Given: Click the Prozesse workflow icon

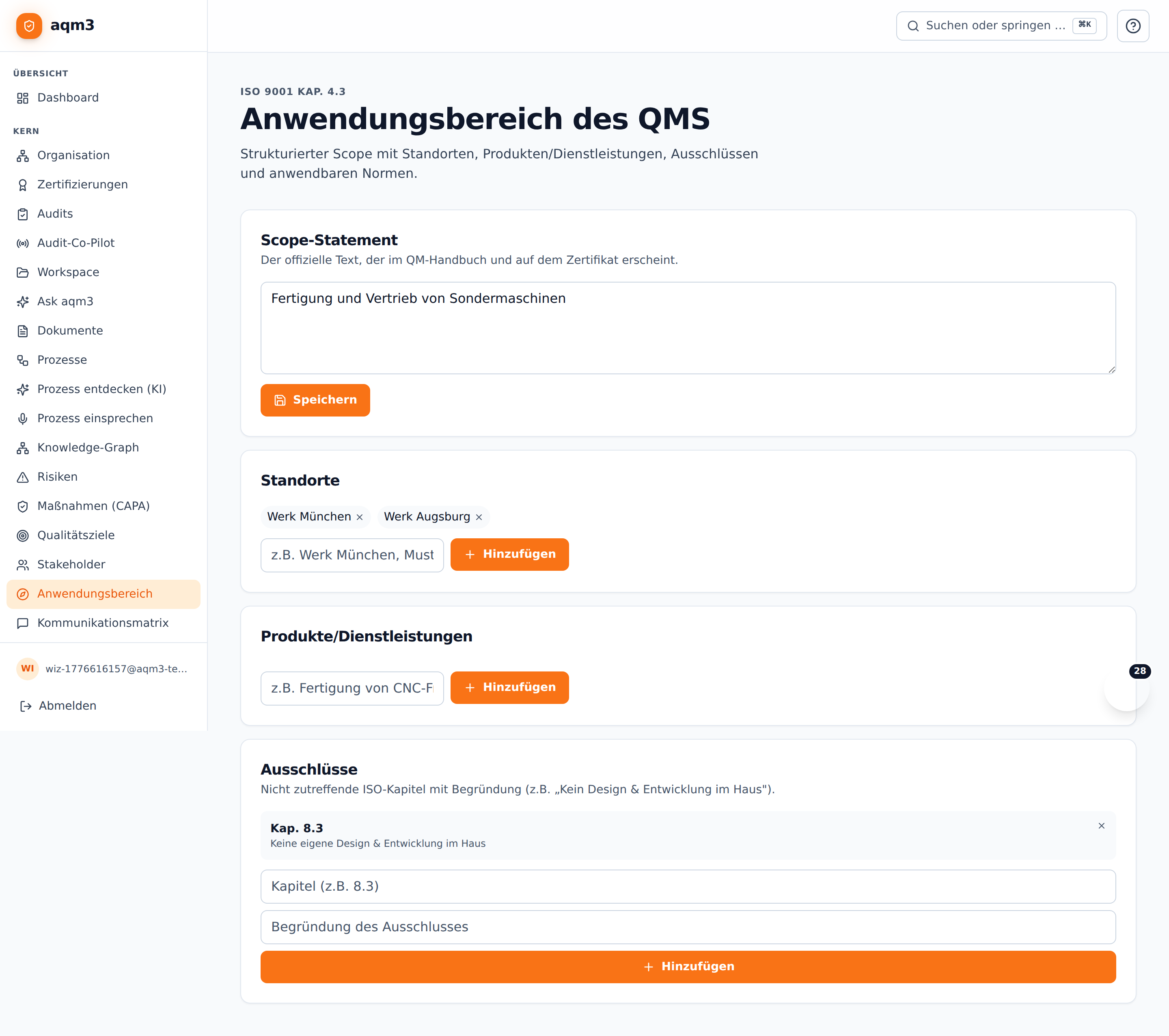Looking at the screenshot, I should [23, 360].
